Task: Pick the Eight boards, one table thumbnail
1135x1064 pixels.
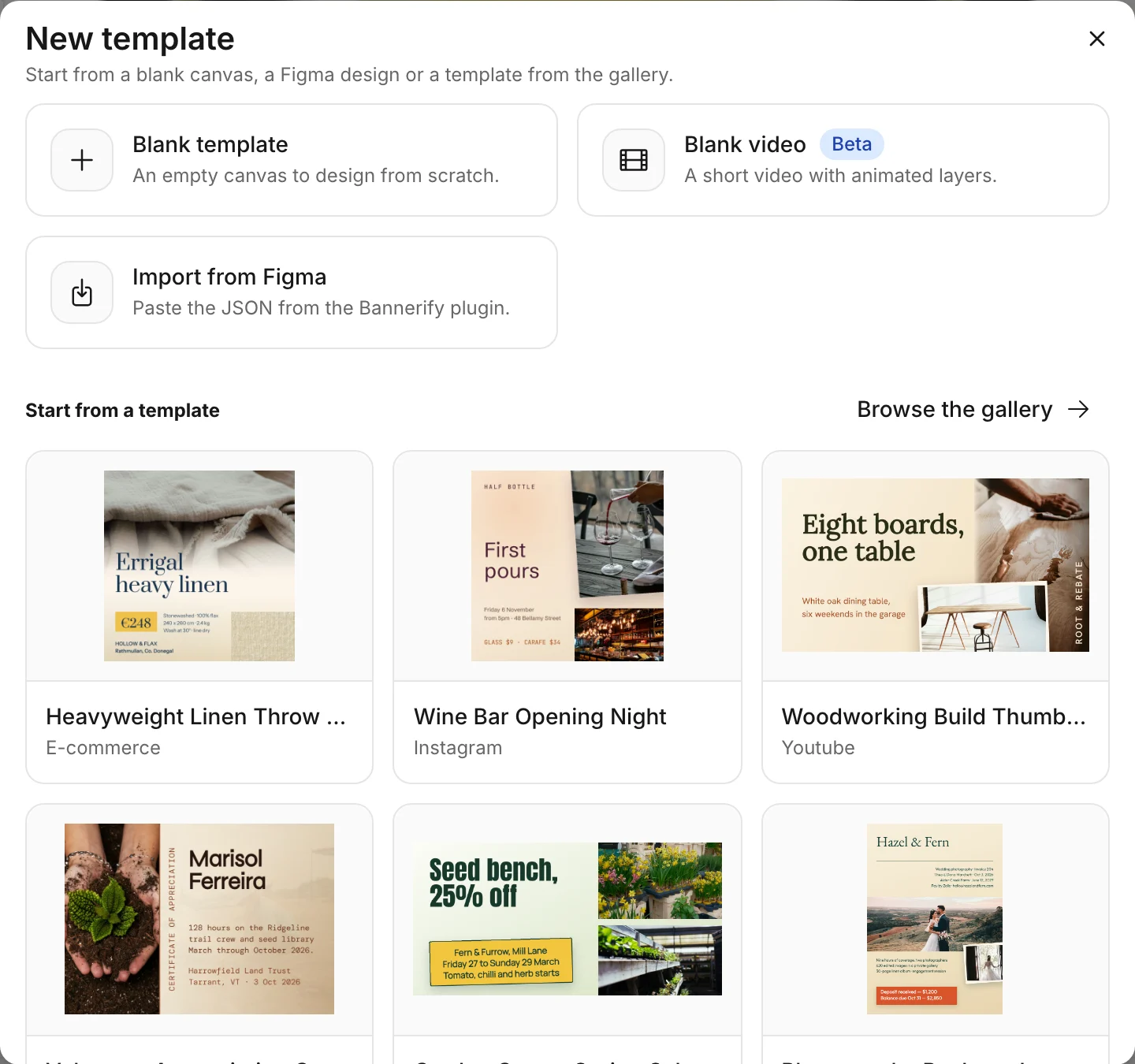Action: tap(936, 565)
